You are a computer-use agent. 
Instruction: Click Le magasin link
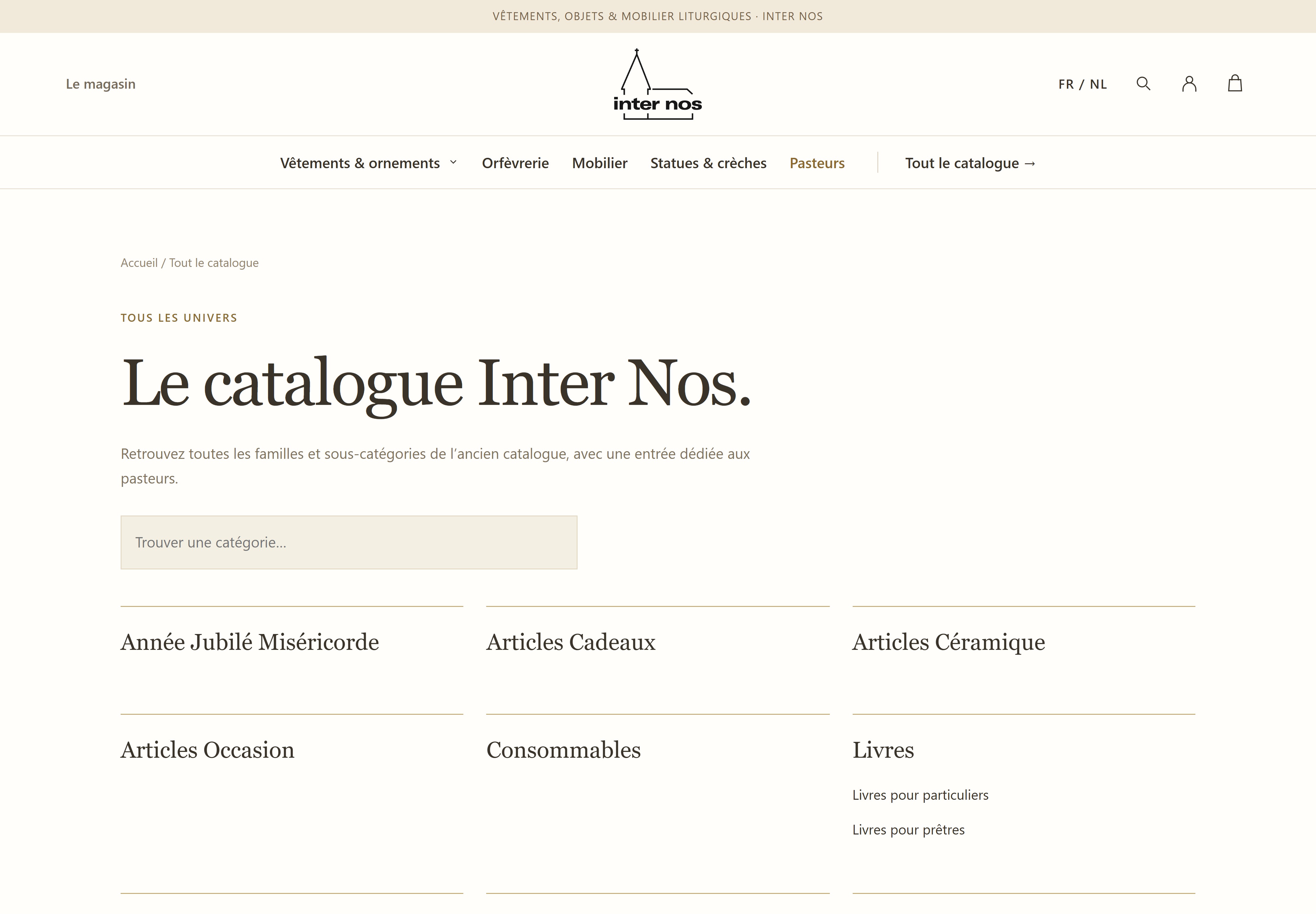[x=101, y=84]
